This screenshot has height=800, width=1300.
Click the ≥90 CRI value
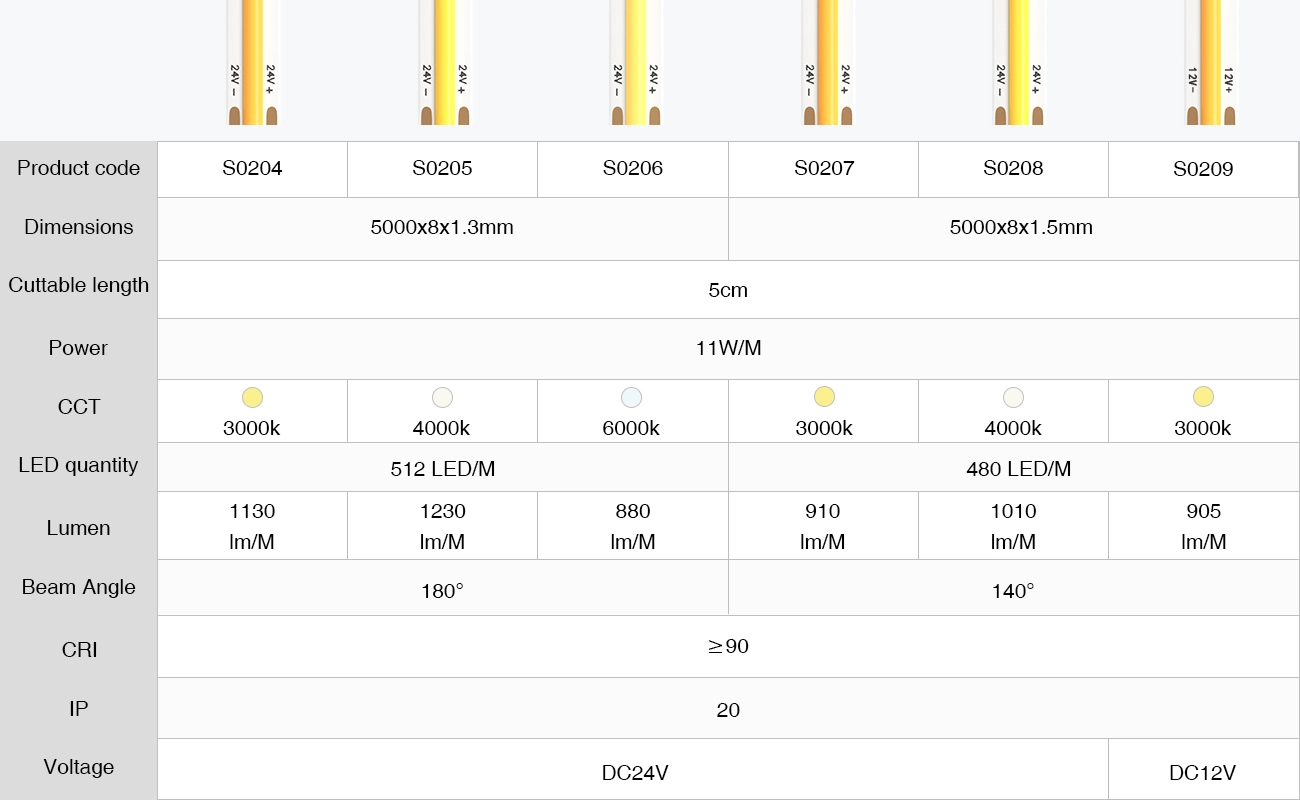tap(728, 647)
